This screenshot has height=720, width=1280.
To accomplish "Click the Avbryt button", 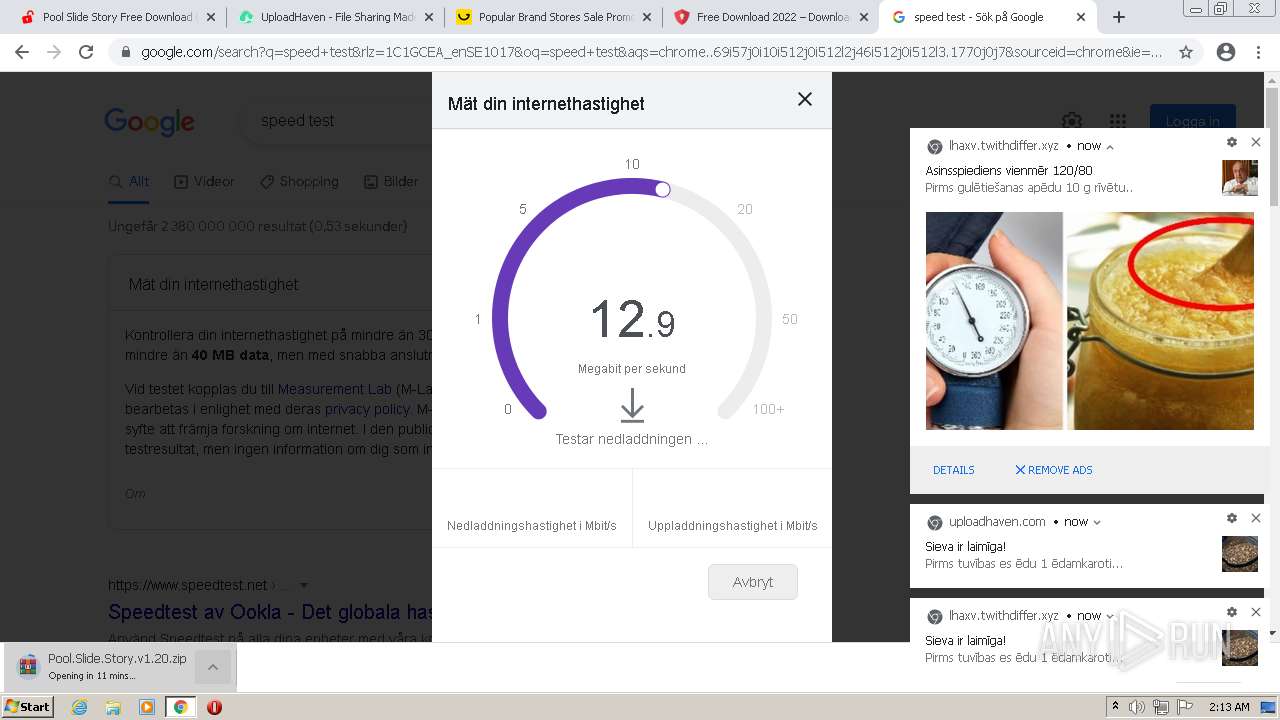I will point(753,582).
